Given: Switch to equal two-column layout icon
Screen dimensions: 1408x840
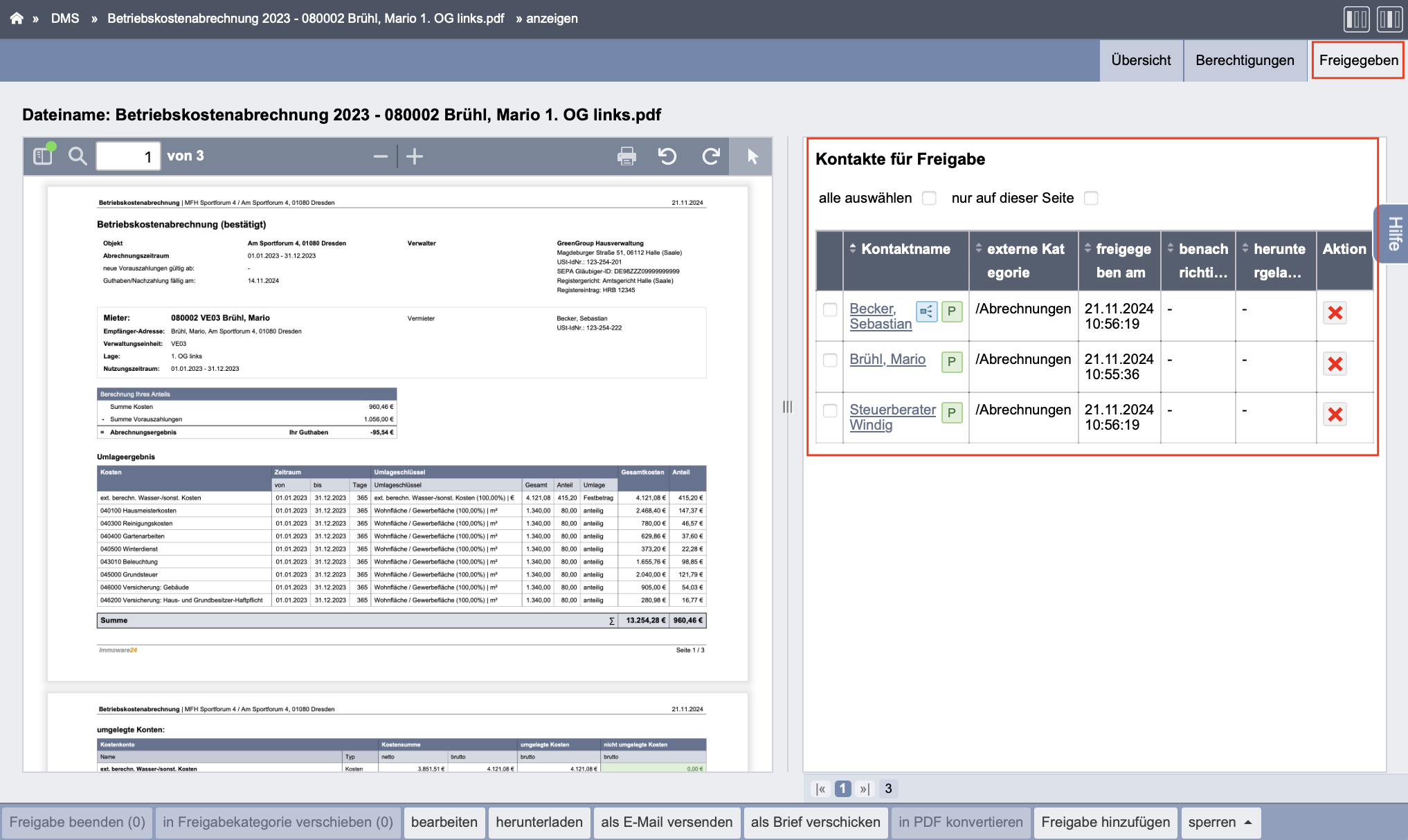Looking at the screenshot, I should tap(1389, 19).
